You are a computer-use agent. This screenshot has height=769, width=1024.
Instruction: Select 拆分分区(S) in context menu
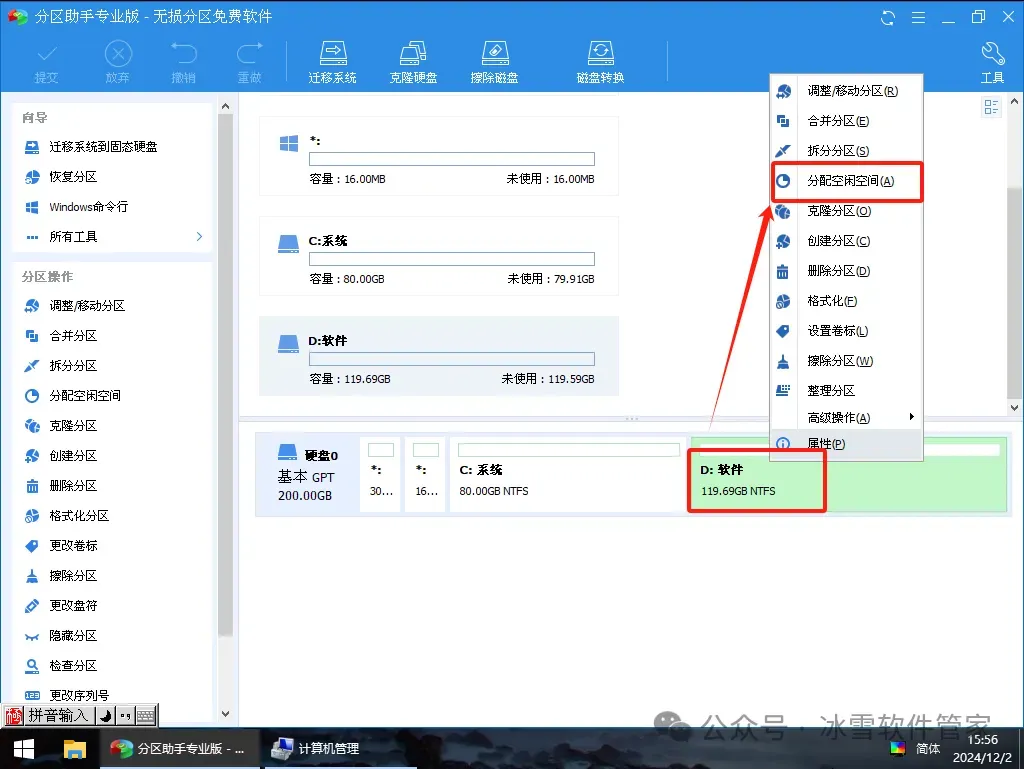click(847, 151)
